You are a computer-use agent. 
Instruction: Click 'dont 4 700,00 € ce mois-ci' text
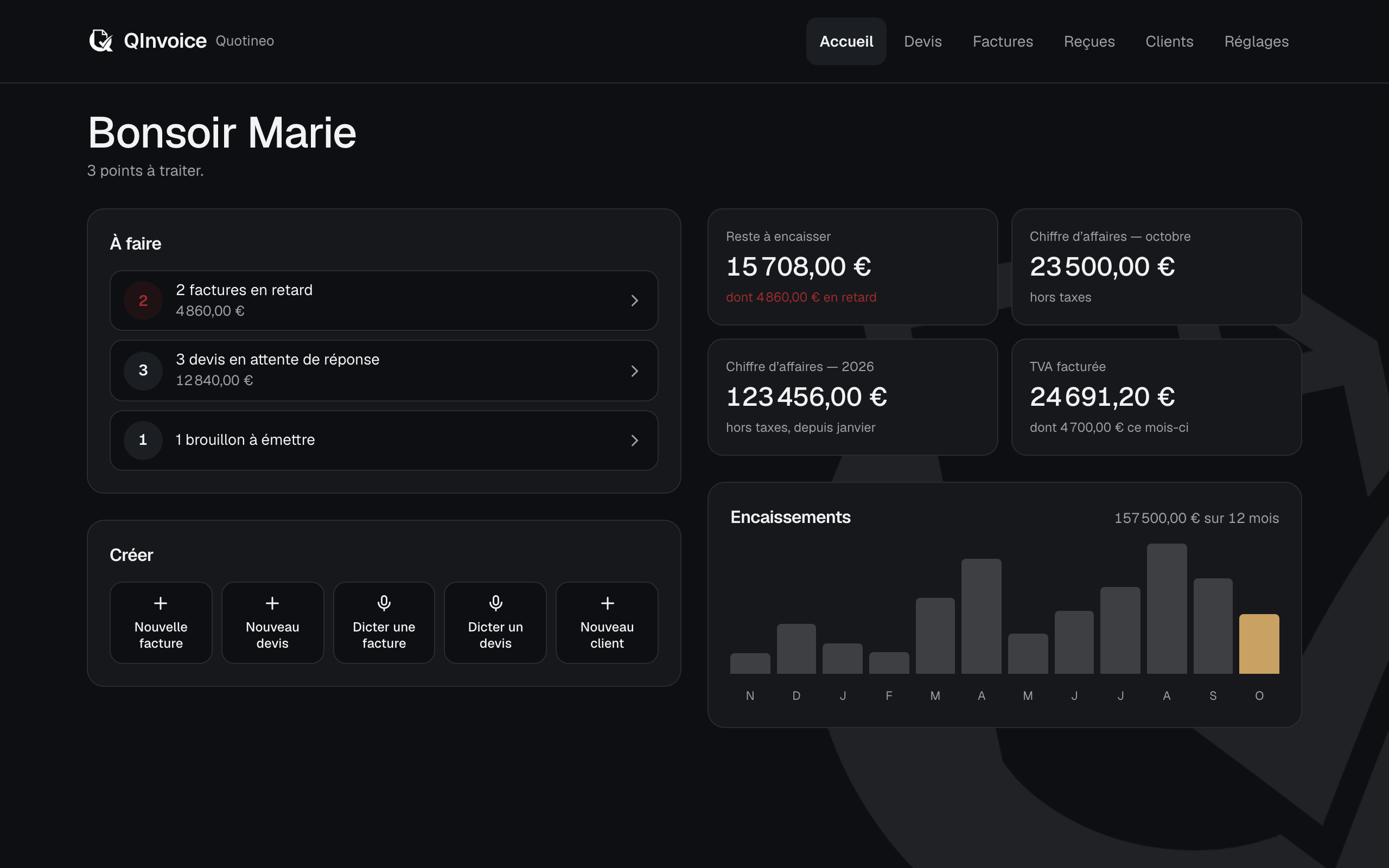click(x=1108, y=427)
